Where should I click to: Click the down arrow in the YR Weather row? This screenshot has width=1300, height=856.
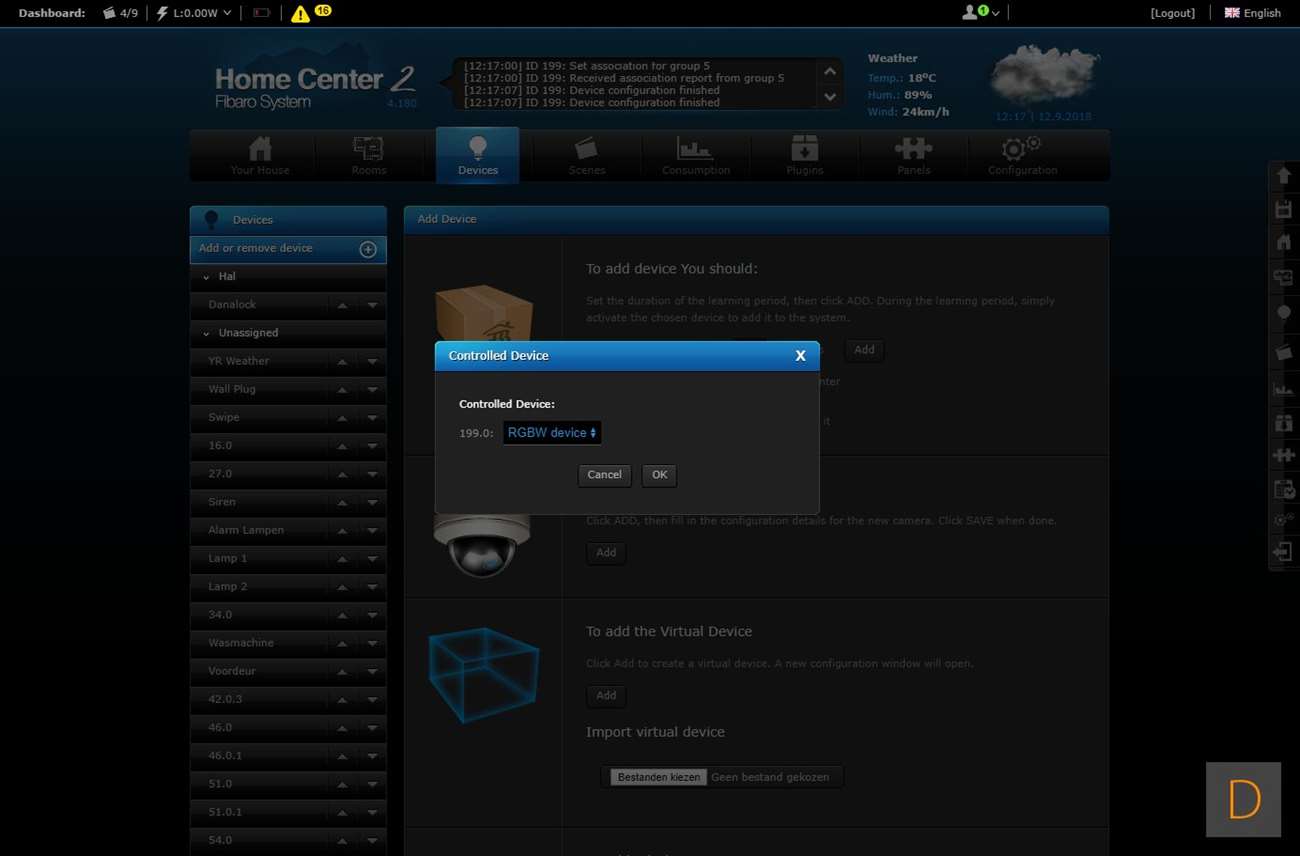click(372, 361)
